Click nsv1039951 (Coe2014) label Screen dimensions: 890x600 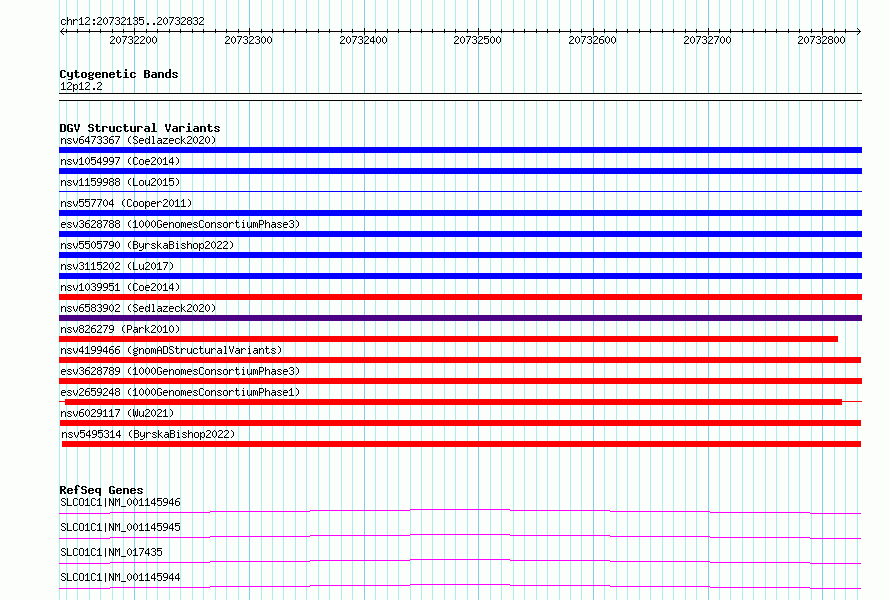click(x=120, y=287)
